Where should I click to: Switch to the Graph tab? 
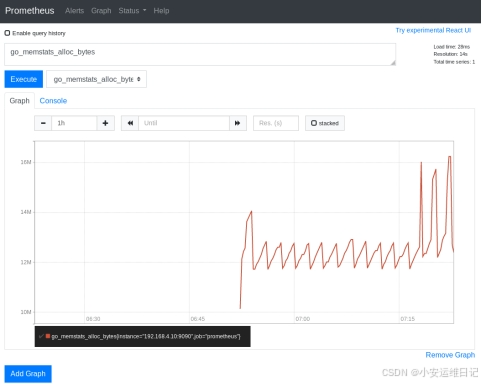tap(19, 101)
